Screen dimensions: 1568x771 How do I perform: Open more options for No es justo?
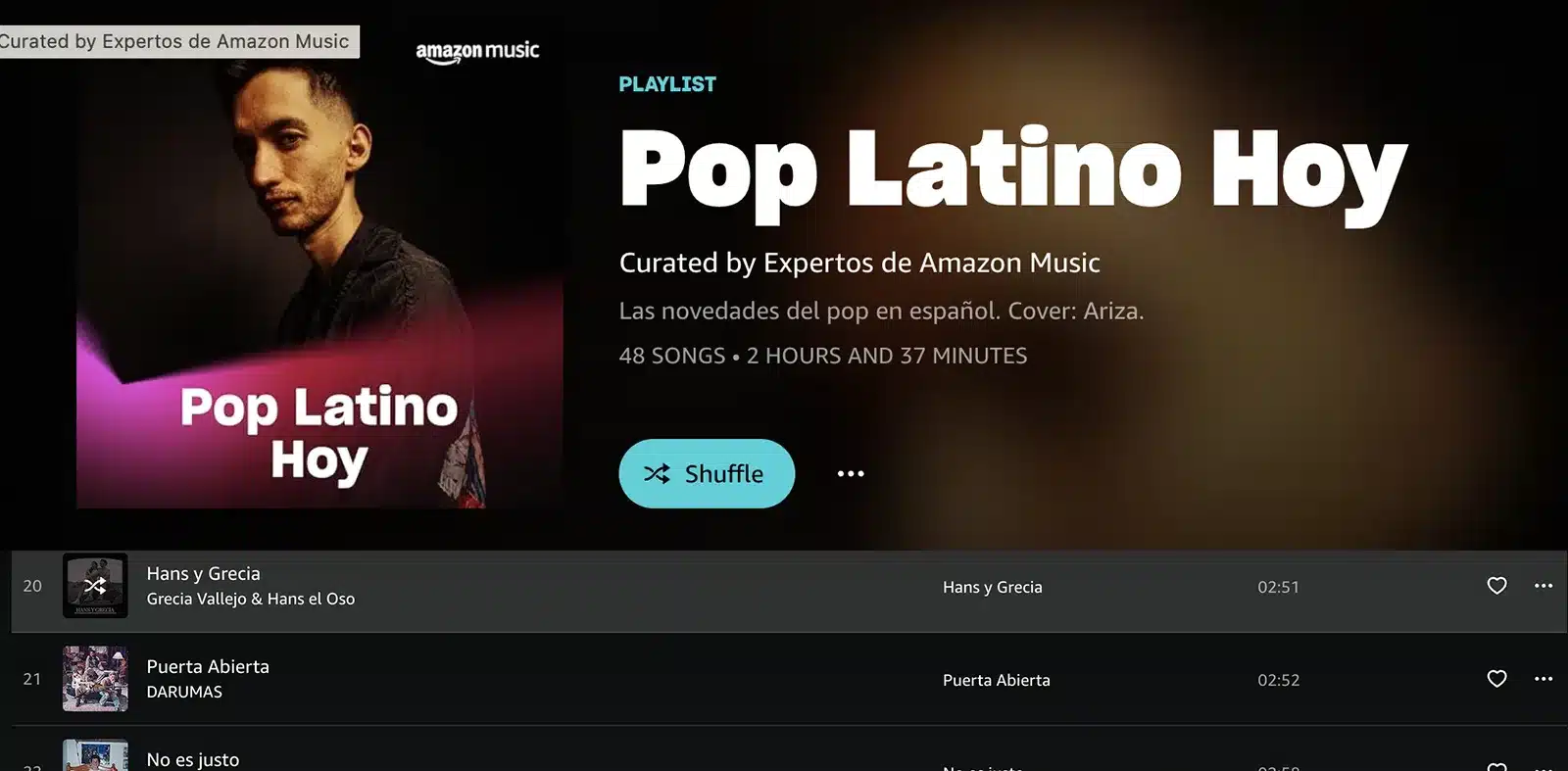1543,768
